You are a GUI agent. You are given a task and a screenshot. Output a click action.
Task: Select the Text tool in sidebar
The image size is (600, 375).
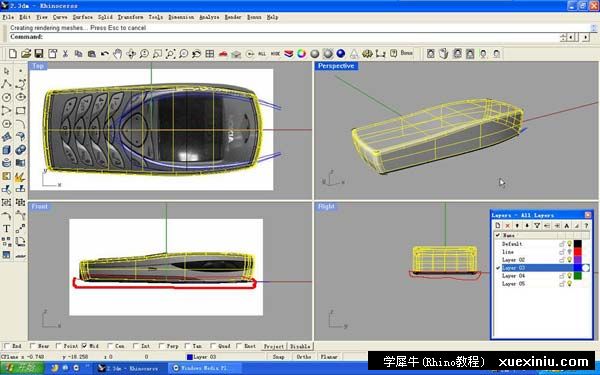point(7,228)
